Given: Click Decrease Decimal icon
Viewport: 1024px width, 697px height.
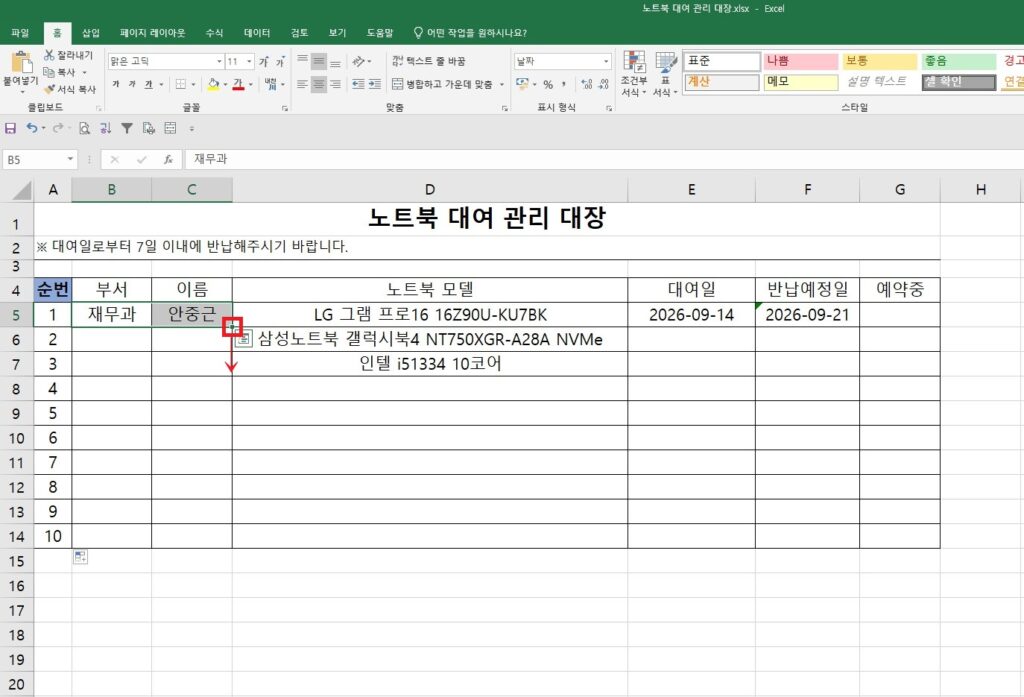Looking at the screenshot, I should (x=603, y=84).
